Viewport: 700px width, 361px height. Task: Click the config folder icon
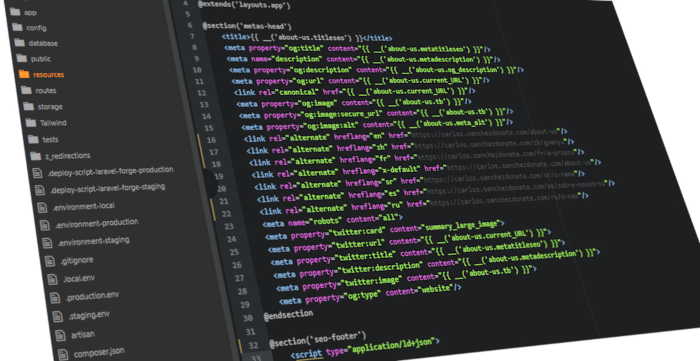pyautogui.click(x=17, y=27)
